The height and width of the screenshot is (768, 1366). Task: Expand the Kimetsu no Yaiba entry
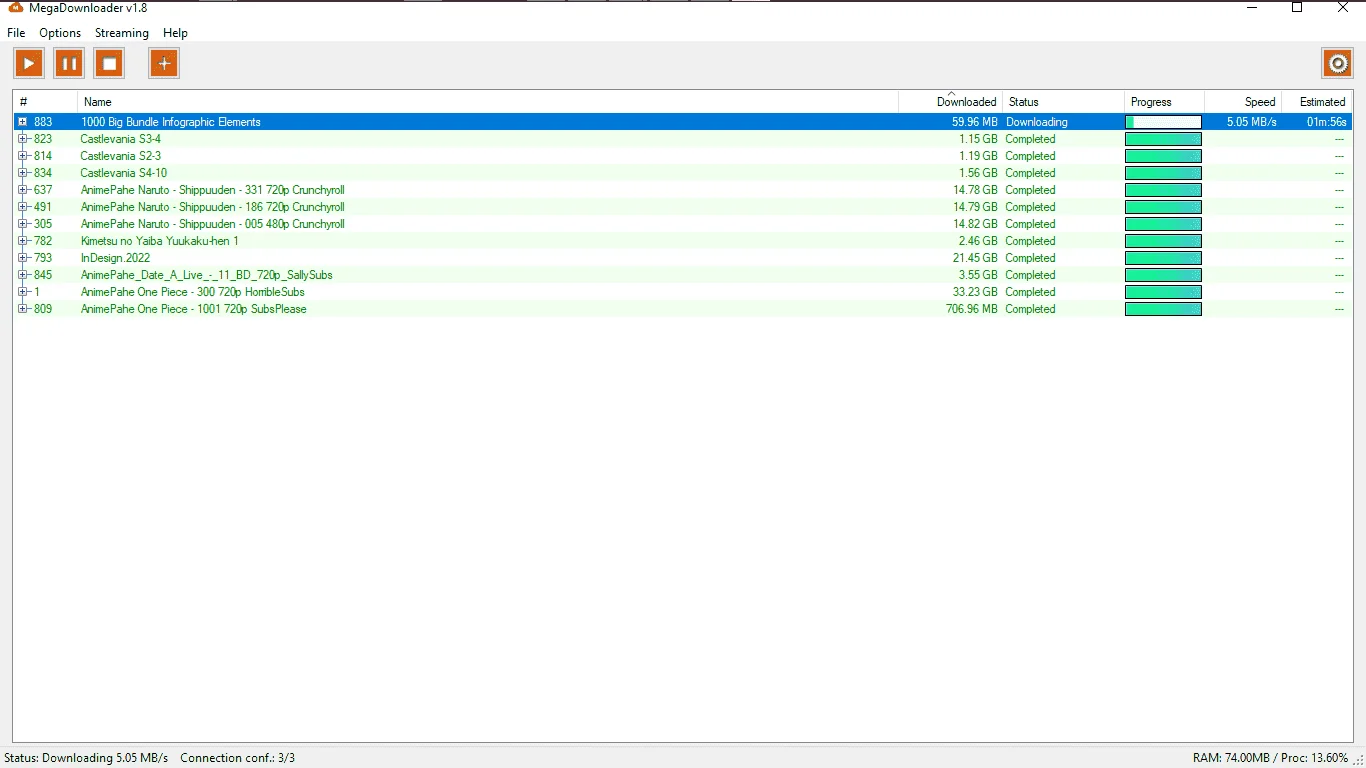tap(23, 241)
